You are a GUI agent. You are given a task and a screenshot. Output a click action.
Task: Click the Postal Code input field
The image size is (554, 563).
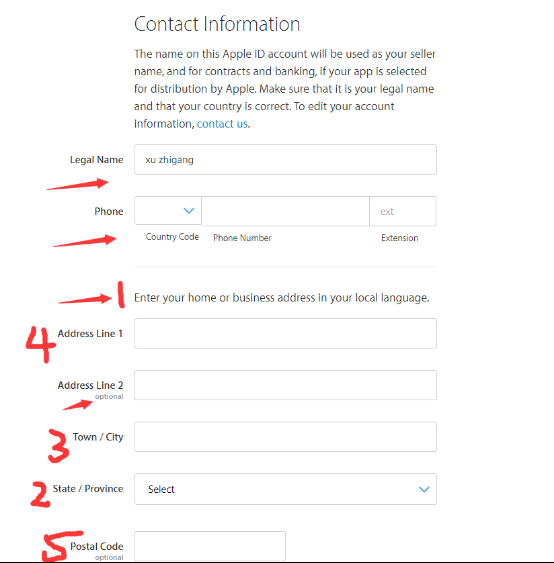[x=210, y=546]
